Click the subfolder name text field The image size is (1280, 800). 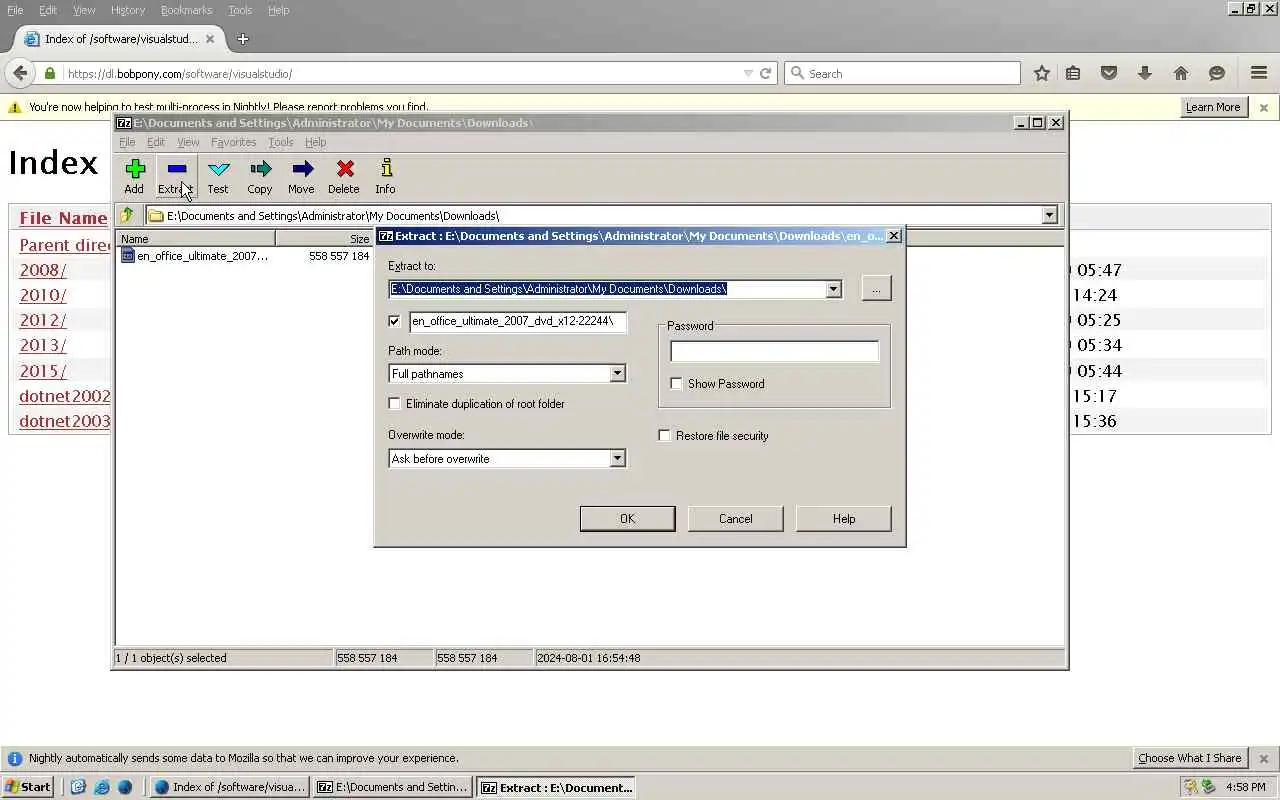coord(518,321)
